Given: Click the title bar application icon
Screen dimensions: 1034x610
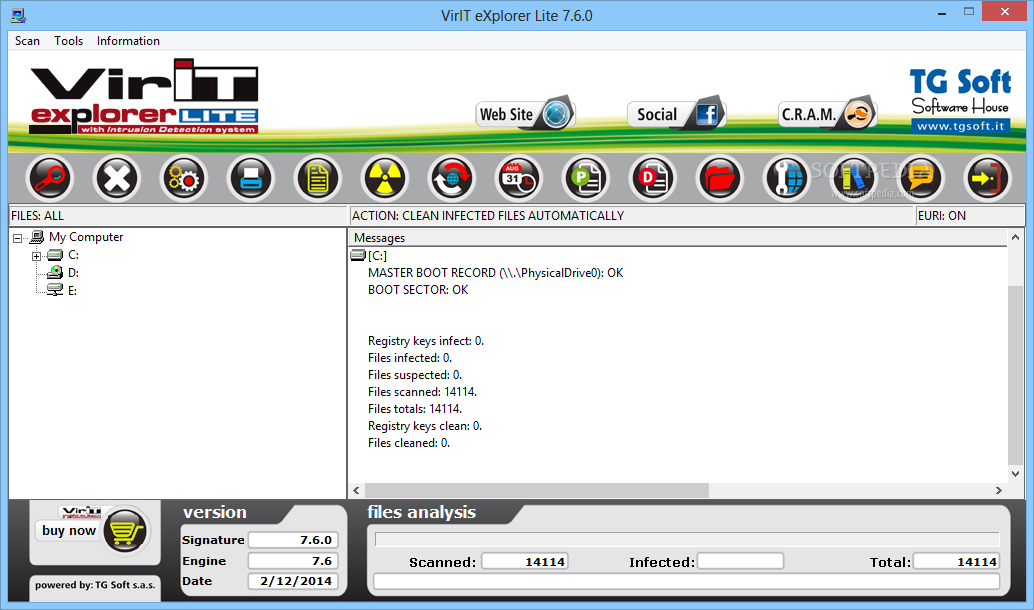Looking at the screenshot, I should coord(18,15).
